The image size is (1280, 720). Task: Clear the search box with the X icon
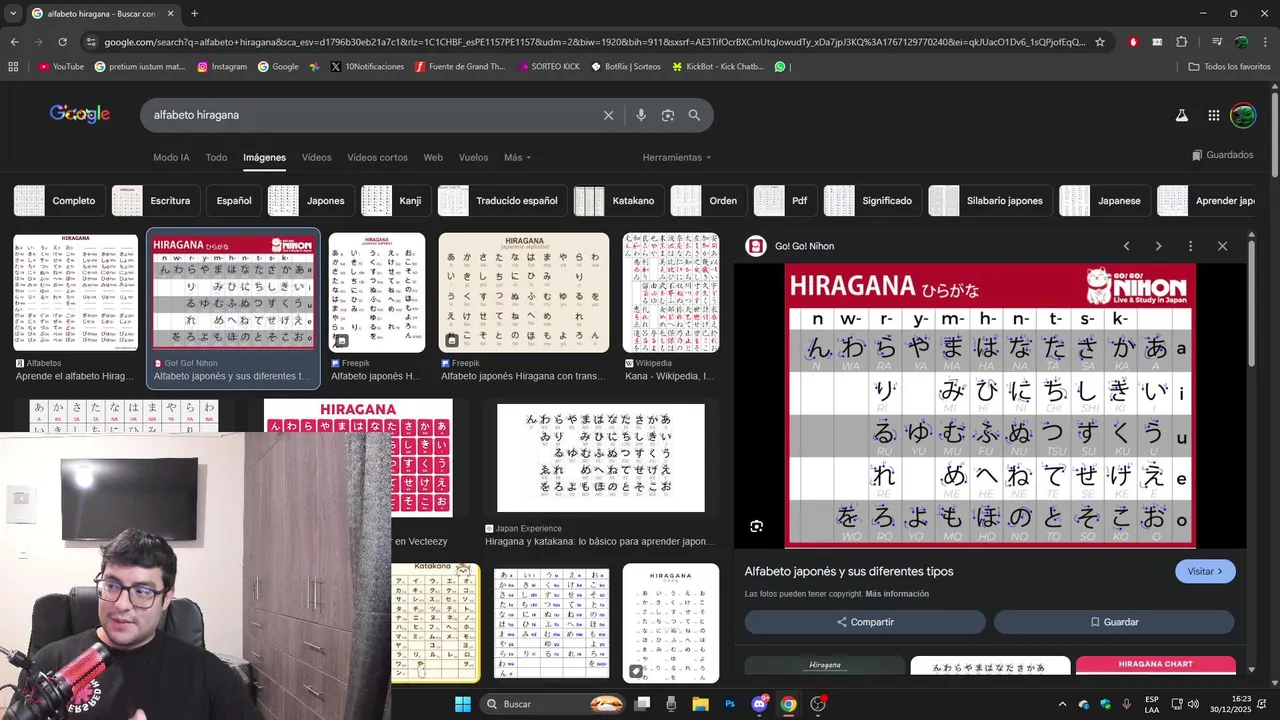(x=608, y=115)
